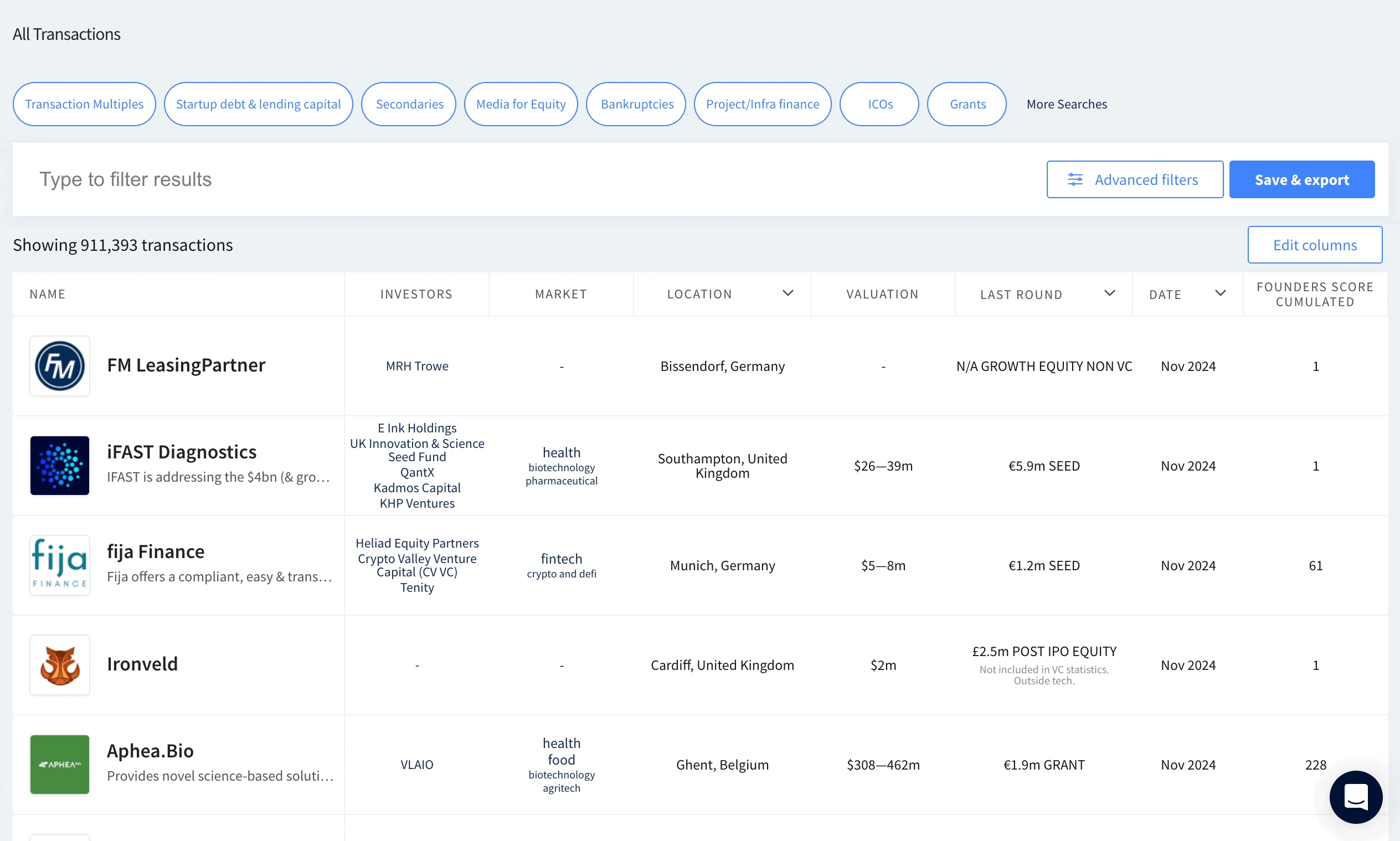Screen dimensions: 1400x841
Task: Click N/A GROWTH EQUITY NON VC cell
Action: click(1044, 366)
